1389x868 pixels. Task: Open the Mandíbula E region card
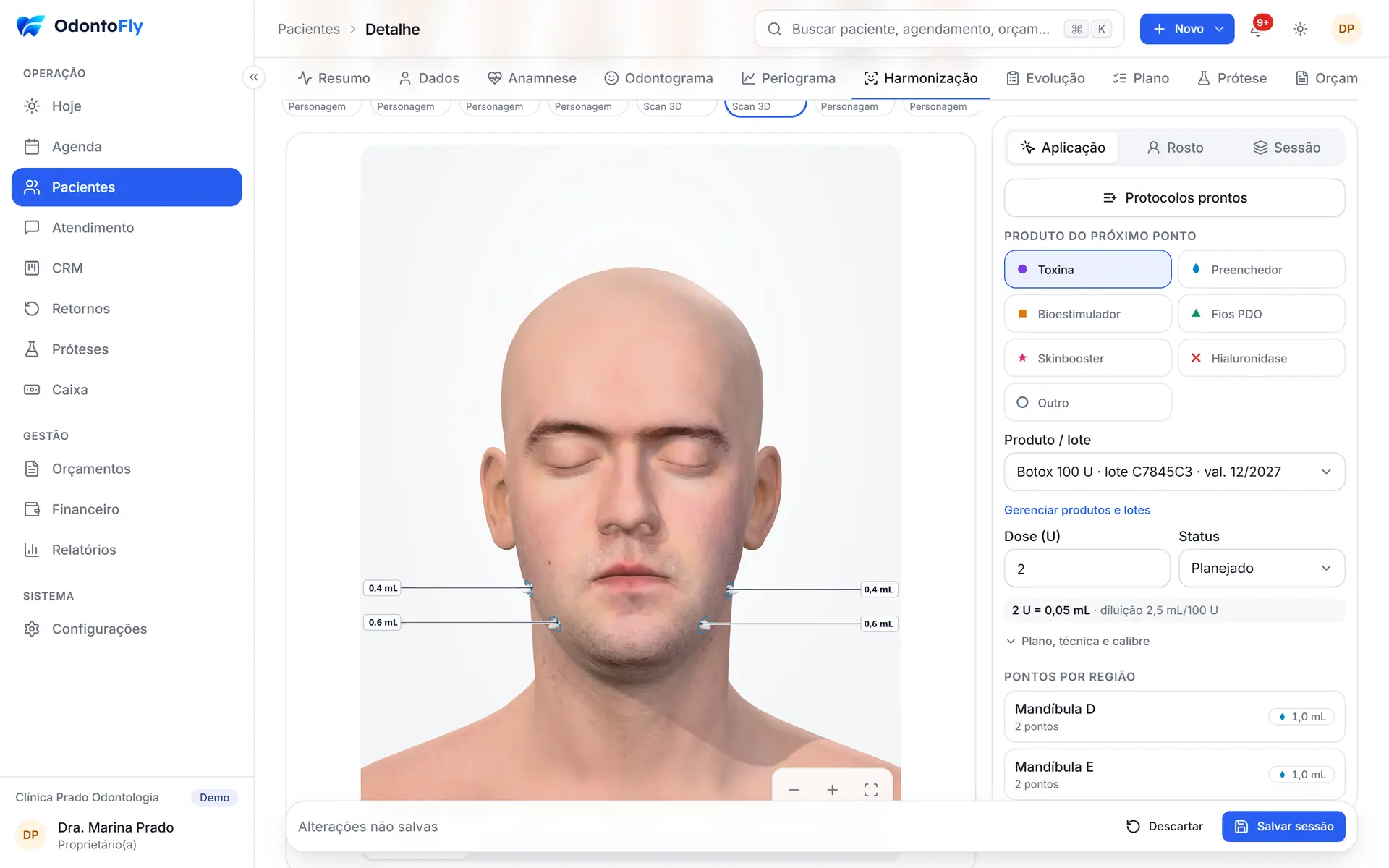click(x=1174, y=775)
